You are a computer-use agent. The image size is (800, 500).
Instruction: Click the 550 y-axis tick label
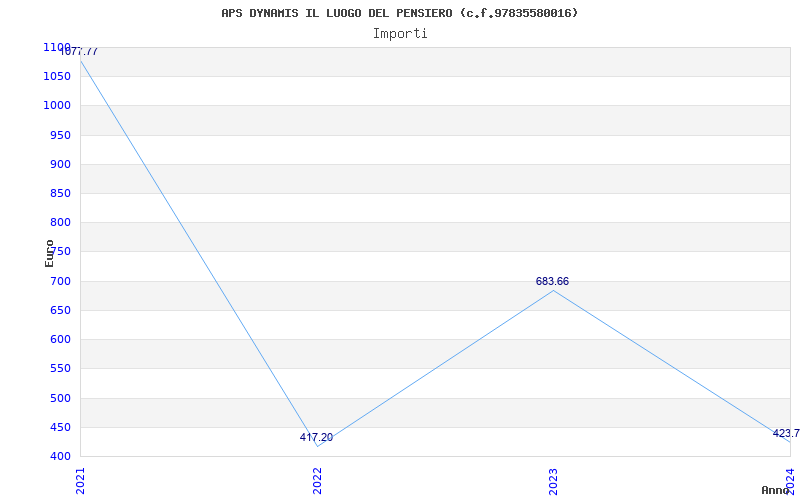60,368
